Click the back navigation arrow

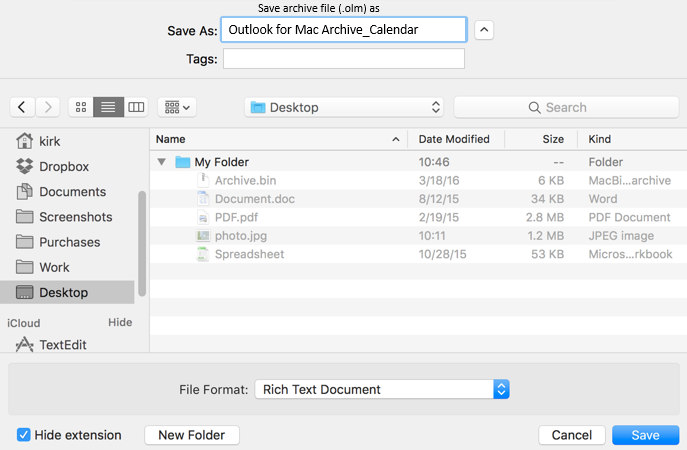click(x=22, y=107)
